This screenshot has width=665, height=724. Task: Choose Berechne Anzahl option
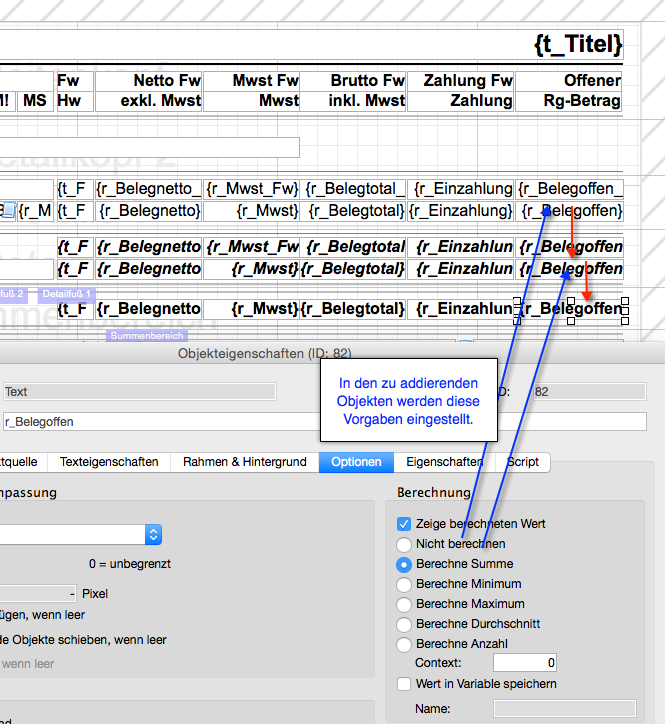404,644
